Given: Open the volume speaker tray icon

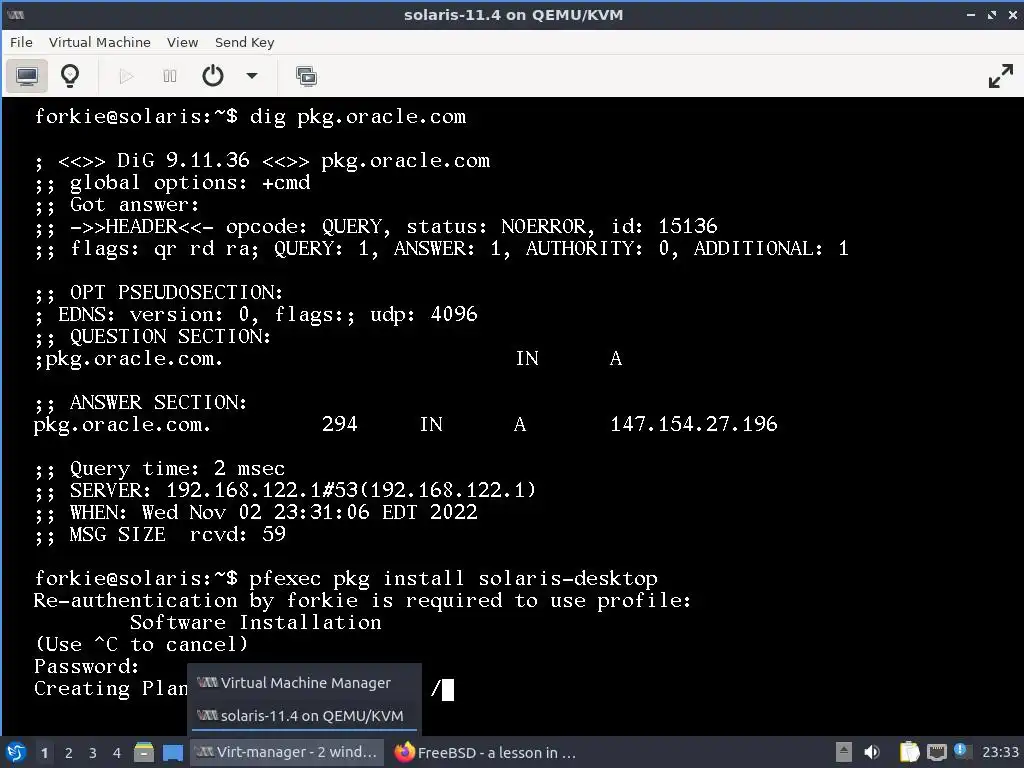Looking at the screenshot, I should pos(871,752).
